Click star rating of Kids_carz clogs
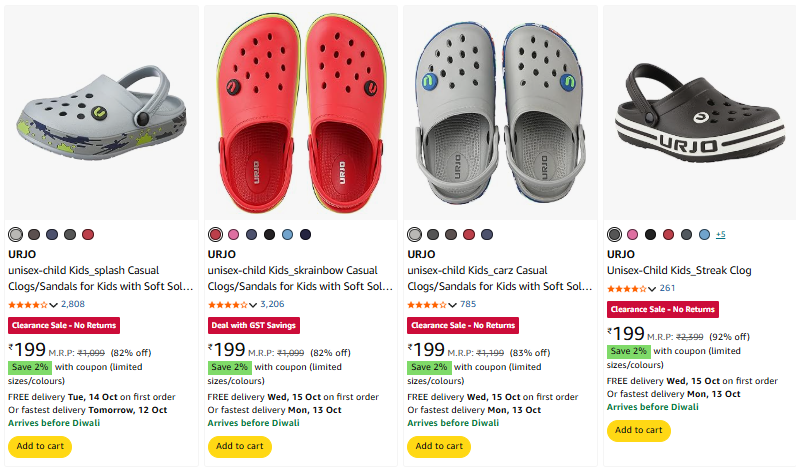 click(x=428, y=304)
